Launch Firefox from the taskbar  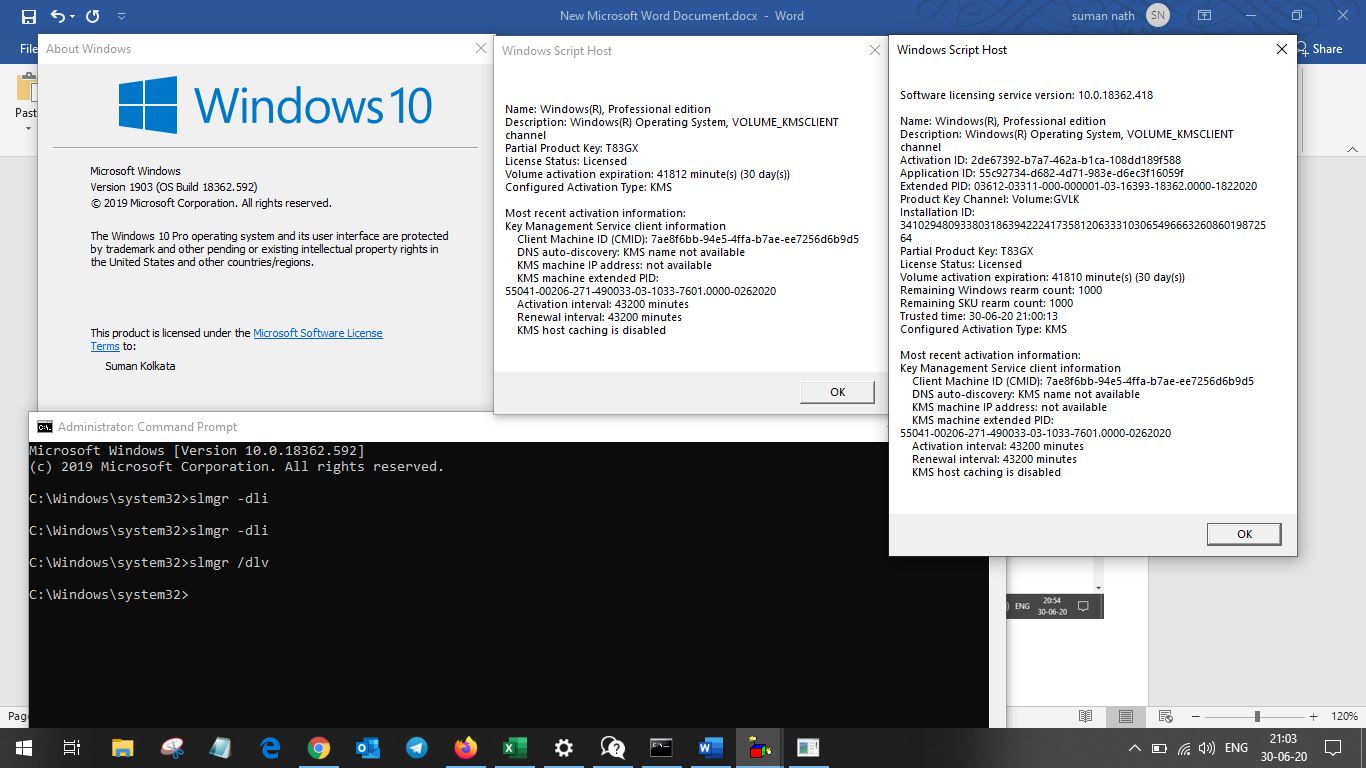coord(466,747)
